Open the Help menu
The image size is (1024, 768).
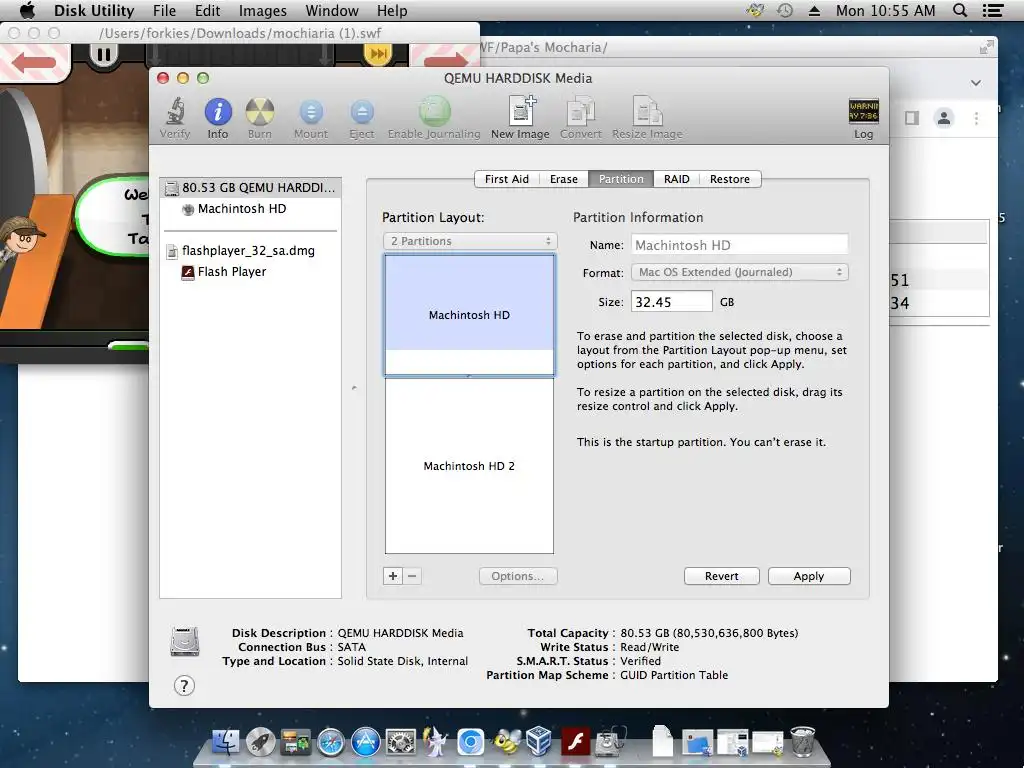click(x=392, y=10)
